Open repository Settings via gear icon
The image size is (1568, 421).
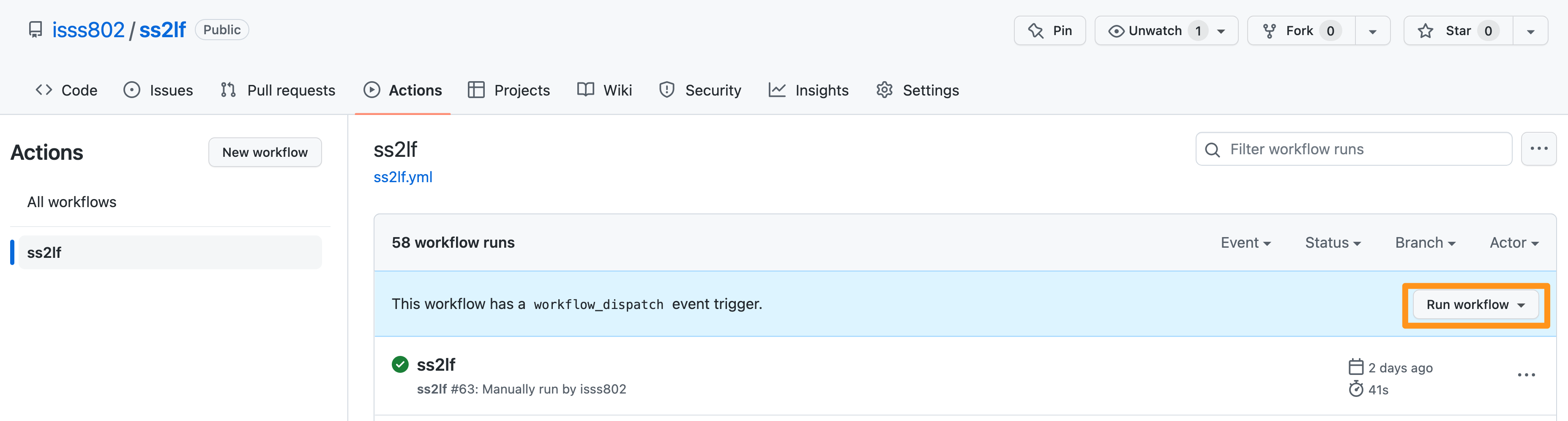[884, 90]
